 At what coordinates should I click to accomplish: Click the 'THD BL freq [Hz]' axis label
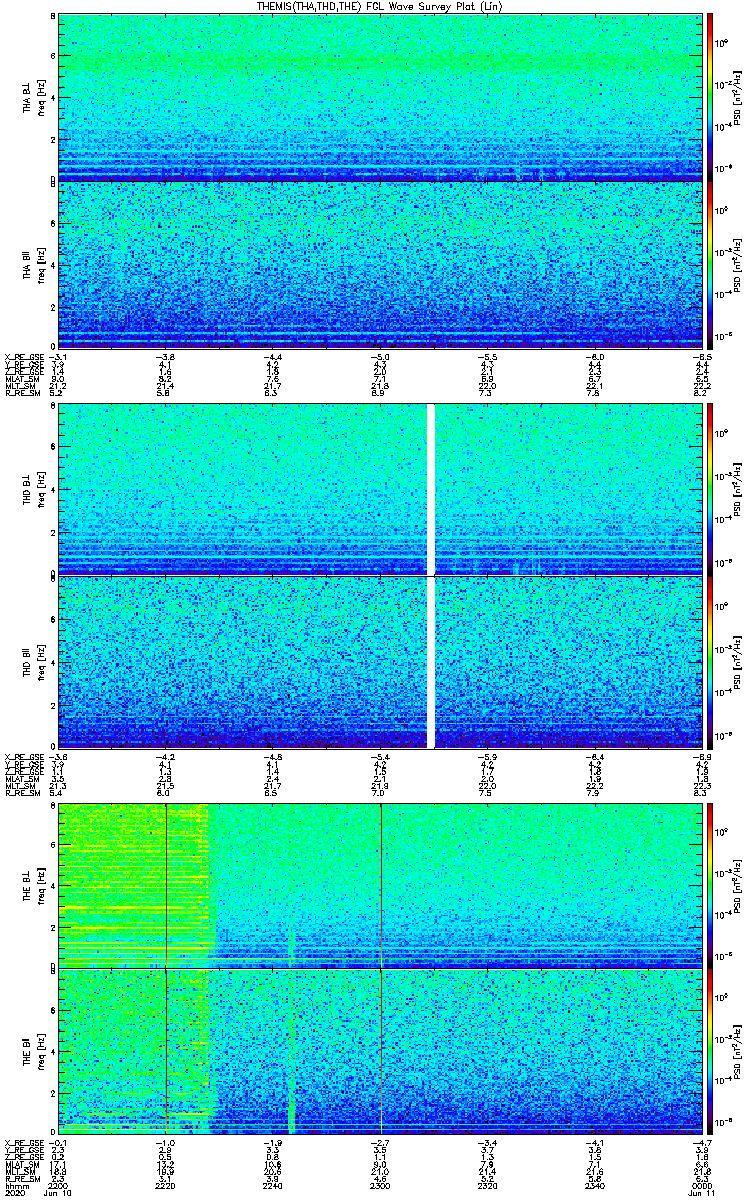(x=33, y=487)
